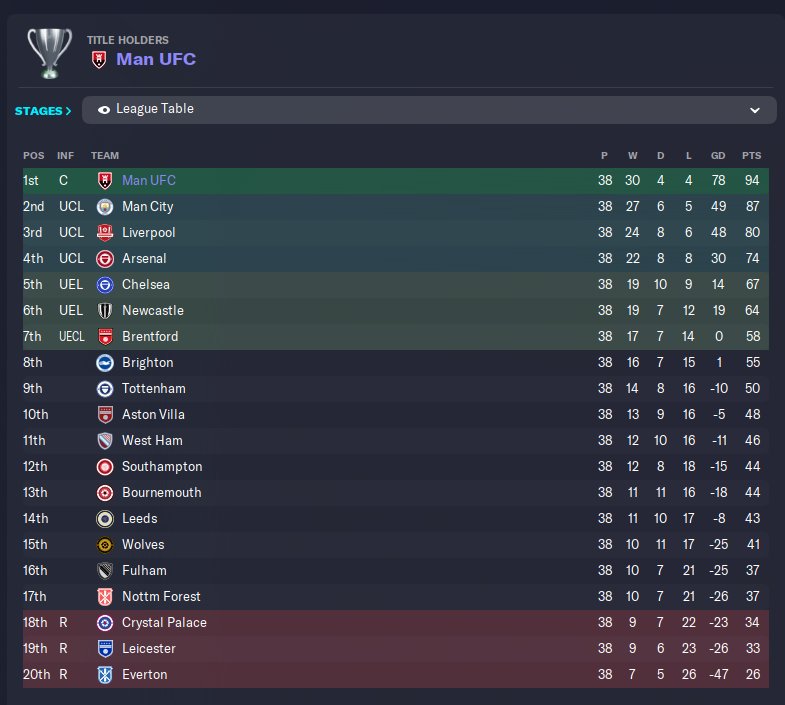The image size is (785, 705).
Task: Click the TEAM column header
Action: [x=105, y=156]
